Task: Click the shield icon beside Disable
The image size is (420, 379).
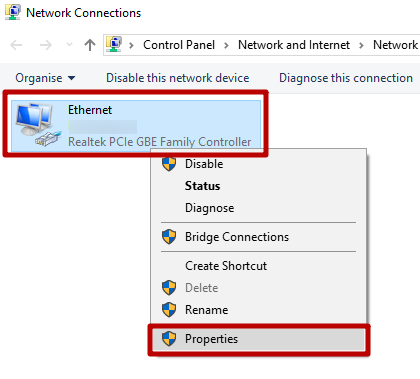Action: [x=169, y=164]
